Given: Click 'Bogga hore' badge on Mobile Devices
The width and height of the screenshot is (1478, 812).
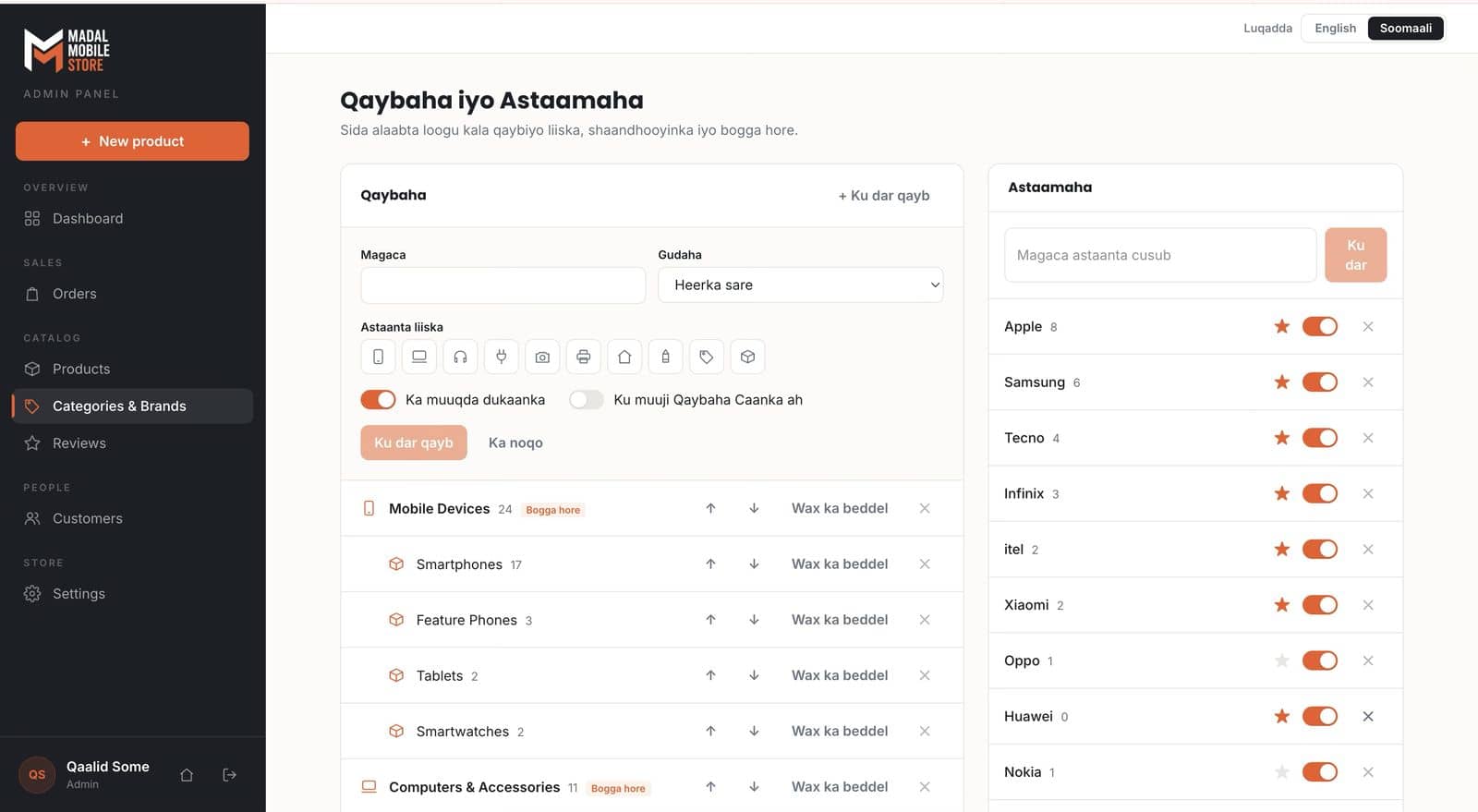Looking at the screenshot, I should 553,510.
